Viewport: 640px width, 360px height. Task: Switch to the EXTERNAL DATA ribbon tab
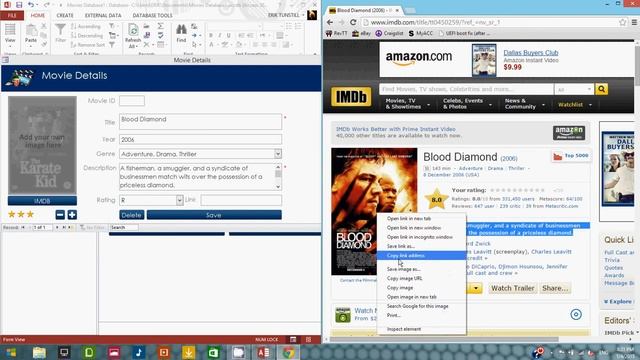click(103, 16)
